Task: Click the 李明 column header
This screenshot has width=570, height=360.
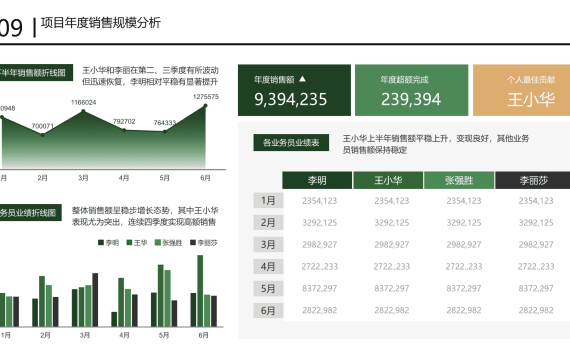Action: tap(317, 180)
